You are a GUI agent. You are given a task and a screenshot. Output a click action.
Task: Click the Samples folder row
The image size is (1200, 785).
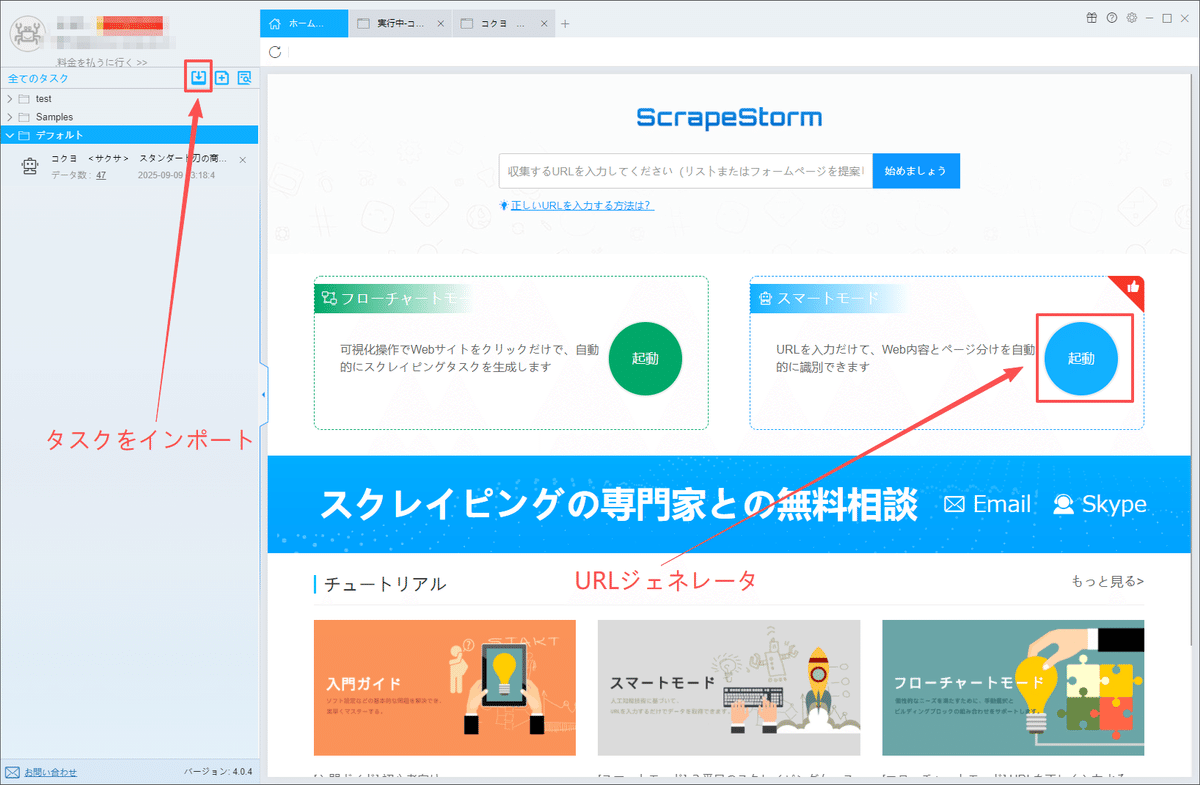click(130, 117)
